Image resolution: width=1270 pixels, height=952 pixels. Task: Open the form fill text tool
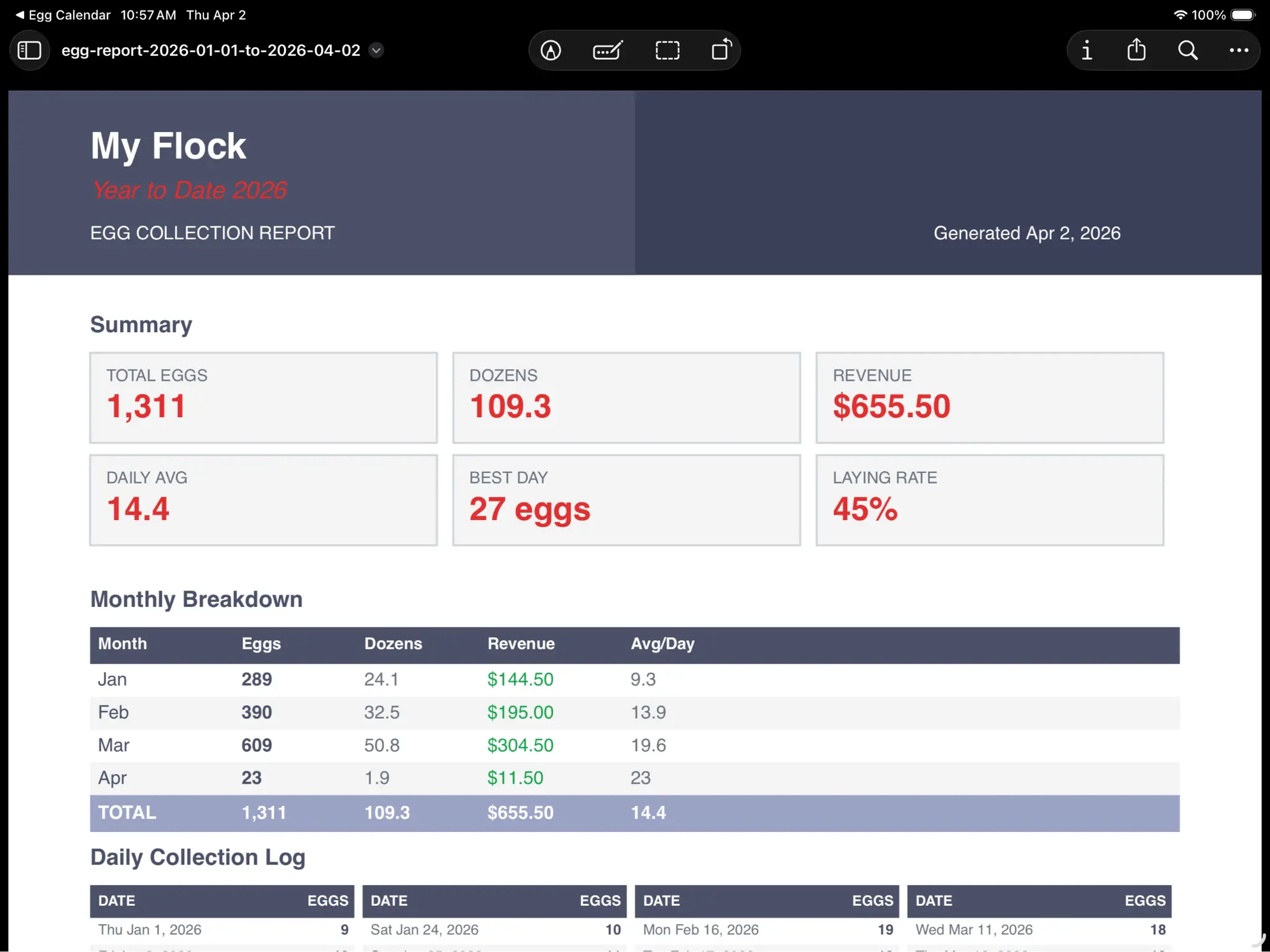(x=608, y=51)
